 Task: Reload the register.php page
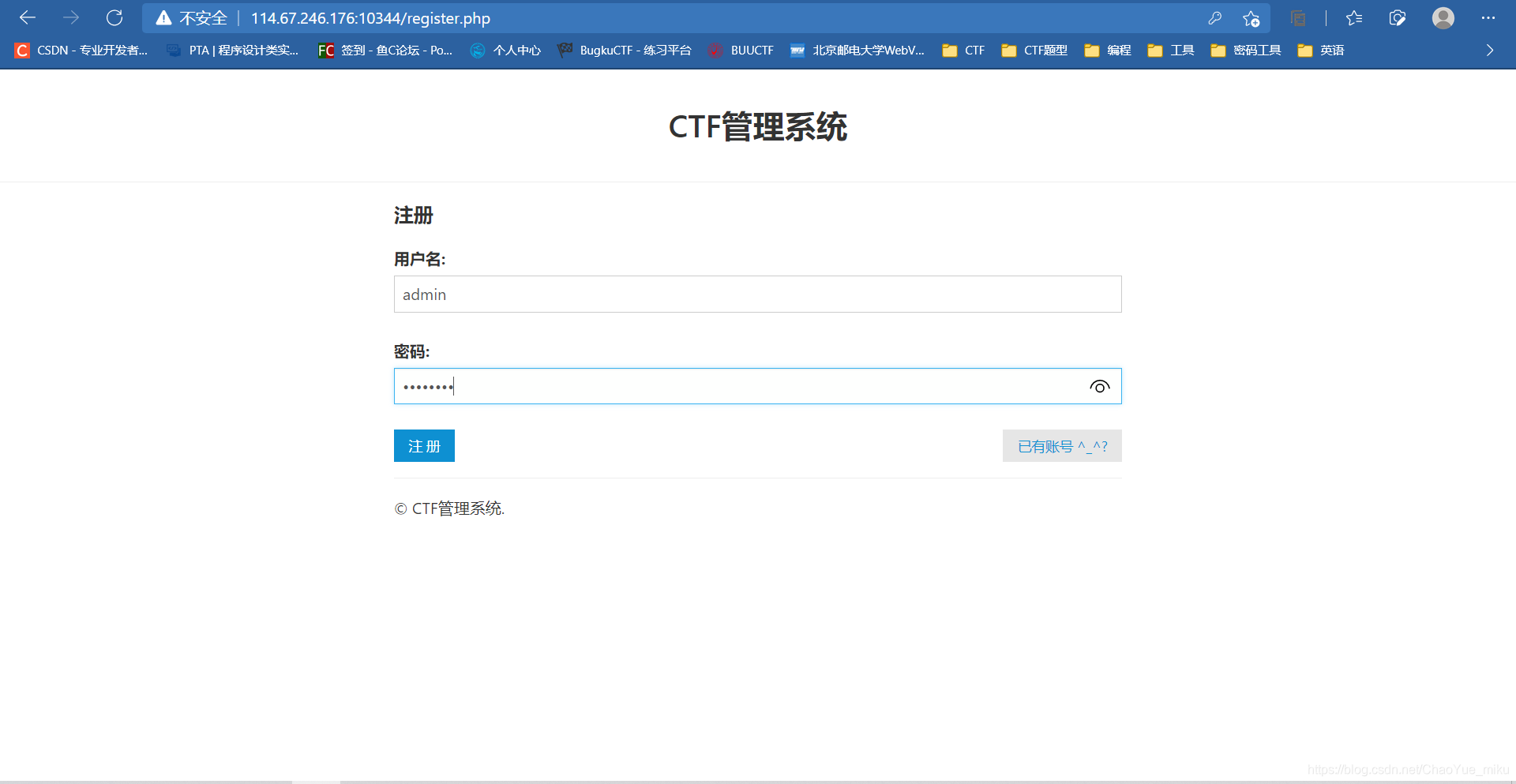(x=114, y=17)
